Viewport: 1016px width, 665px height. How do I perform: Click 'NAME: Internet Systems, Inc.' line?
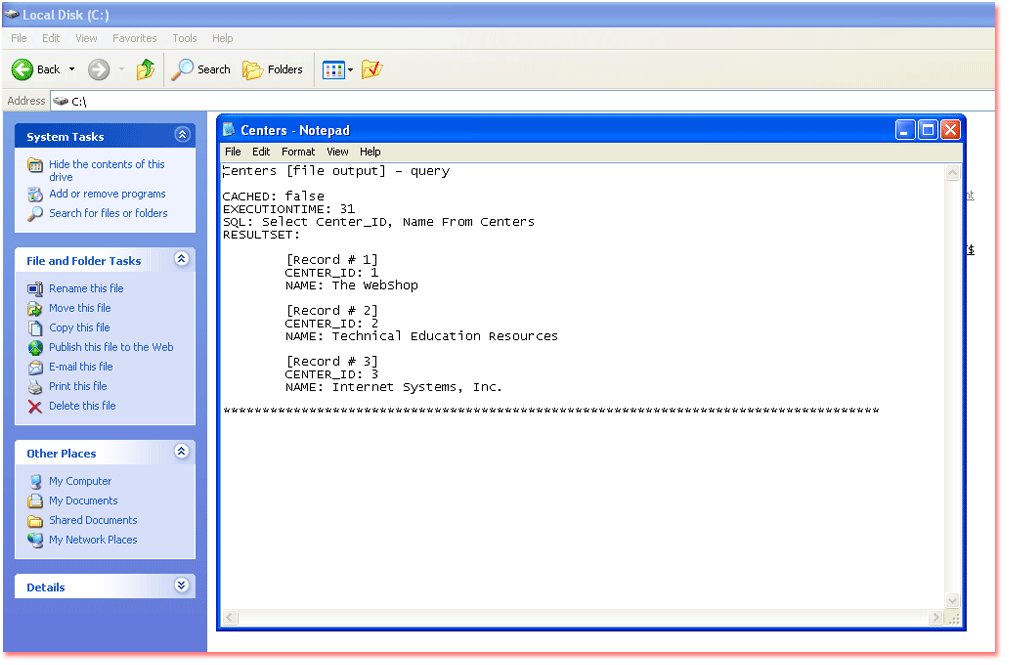[x=394, y=388]
